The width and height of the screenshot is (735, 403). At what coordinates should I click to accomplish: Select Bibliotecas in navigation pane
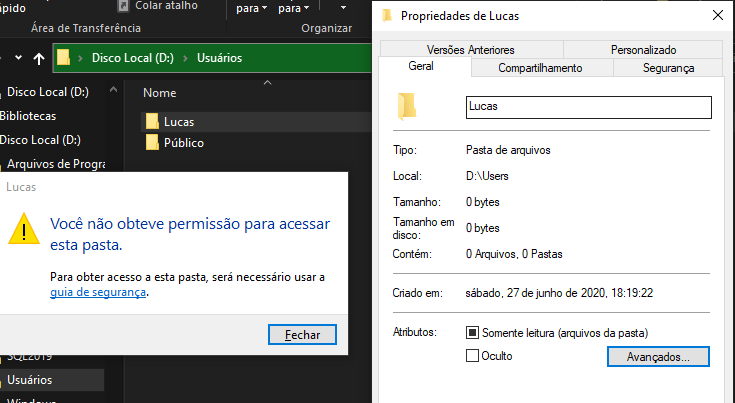(28, 116)
